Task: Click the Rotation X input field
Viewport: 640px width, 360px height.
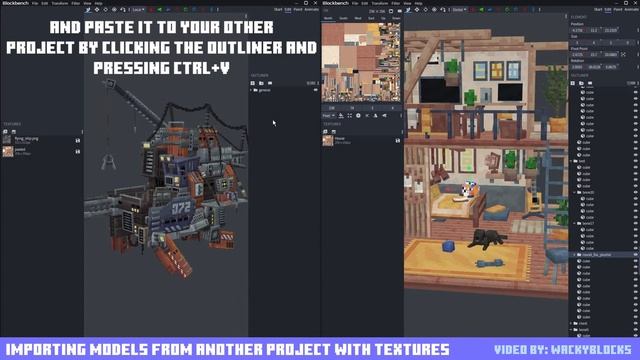Action: click(579, 67)
